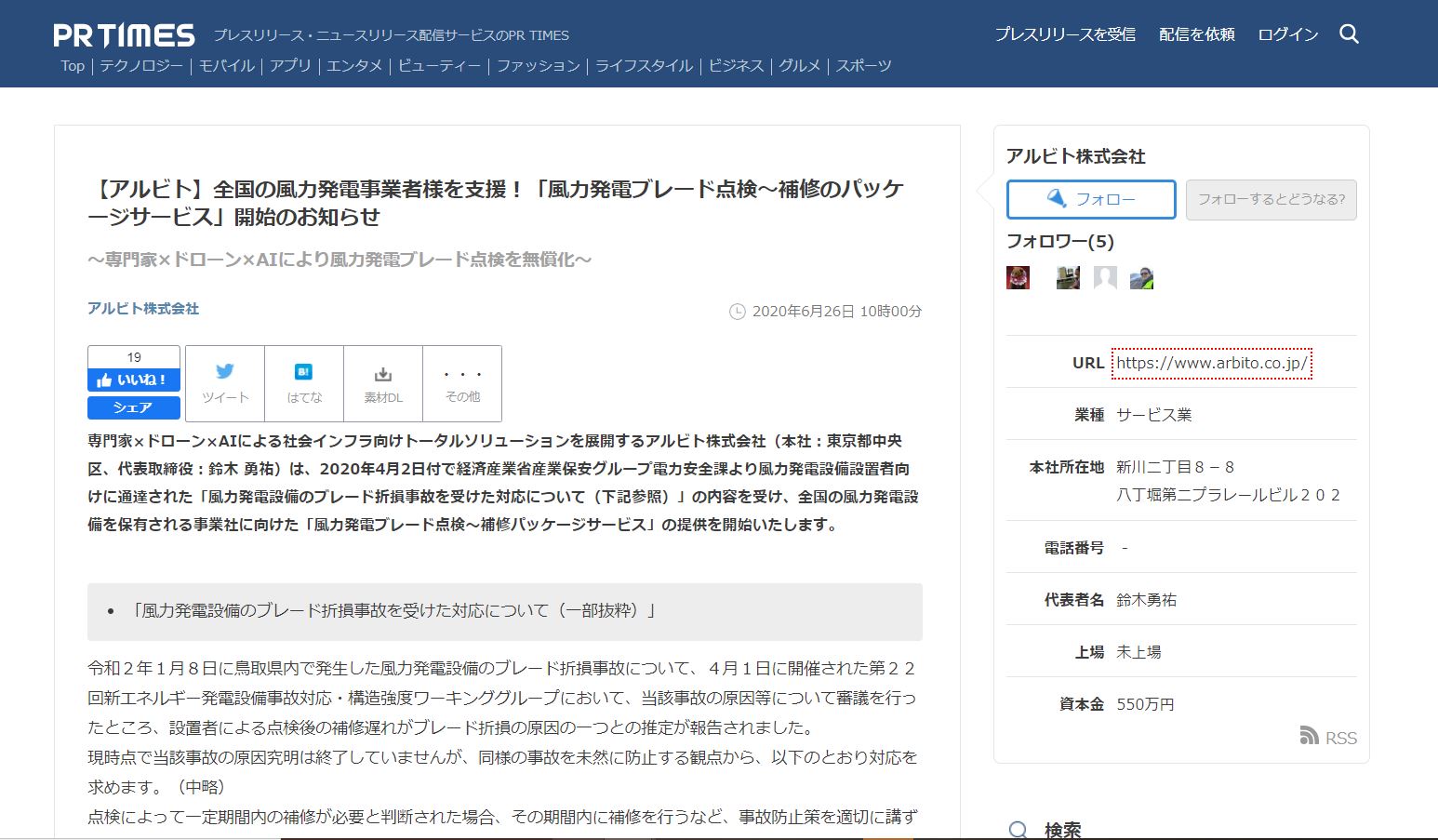The image size is (1438, 840).
Task: Click the date 2020年6月26日 10時00分
Action: pyautogui.click(x=836, y=312)
